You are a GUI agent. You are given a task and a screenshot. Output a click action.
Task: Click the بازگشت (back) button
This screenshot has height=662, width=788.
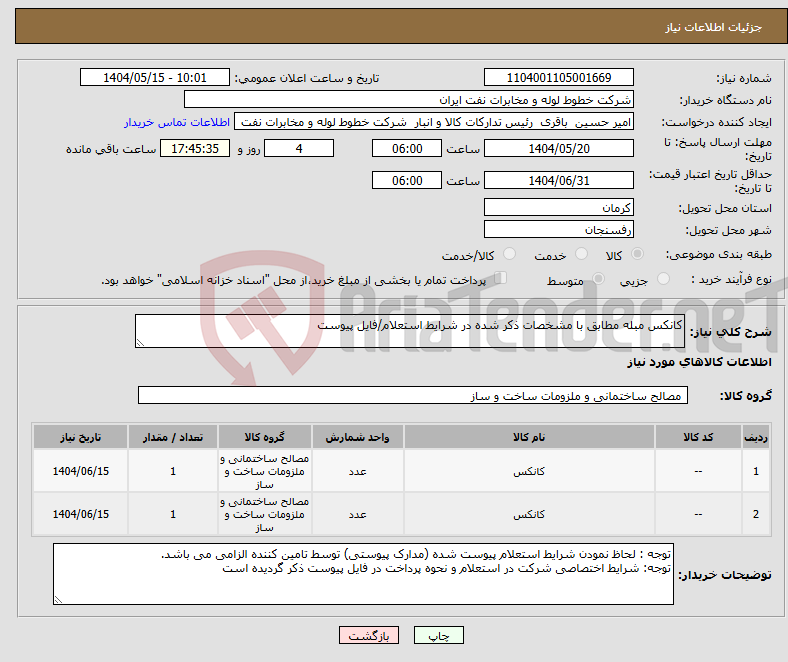point(369,635)
